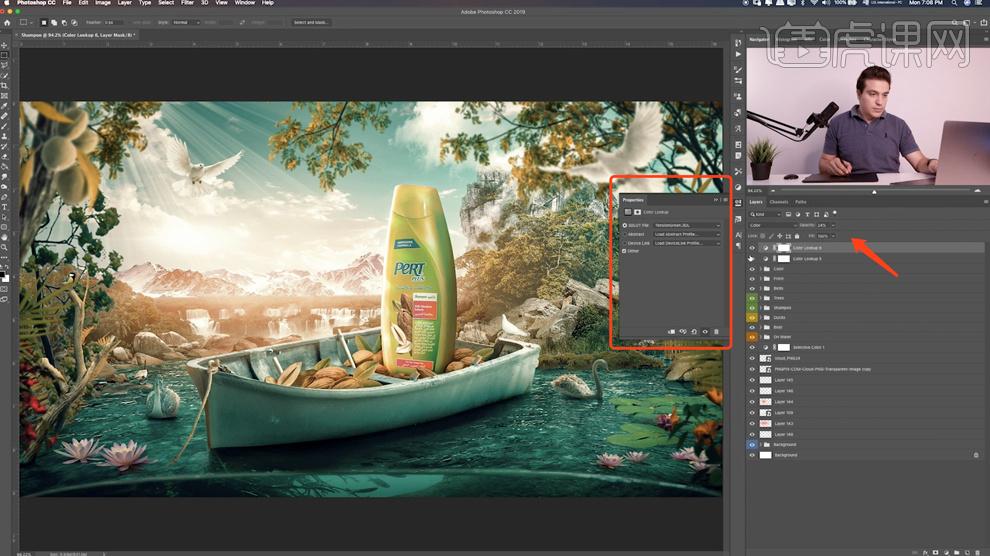Viewport: 990px width, 556px height.
Task: Hide the Trees group
Action: click(x=752, y=298)
